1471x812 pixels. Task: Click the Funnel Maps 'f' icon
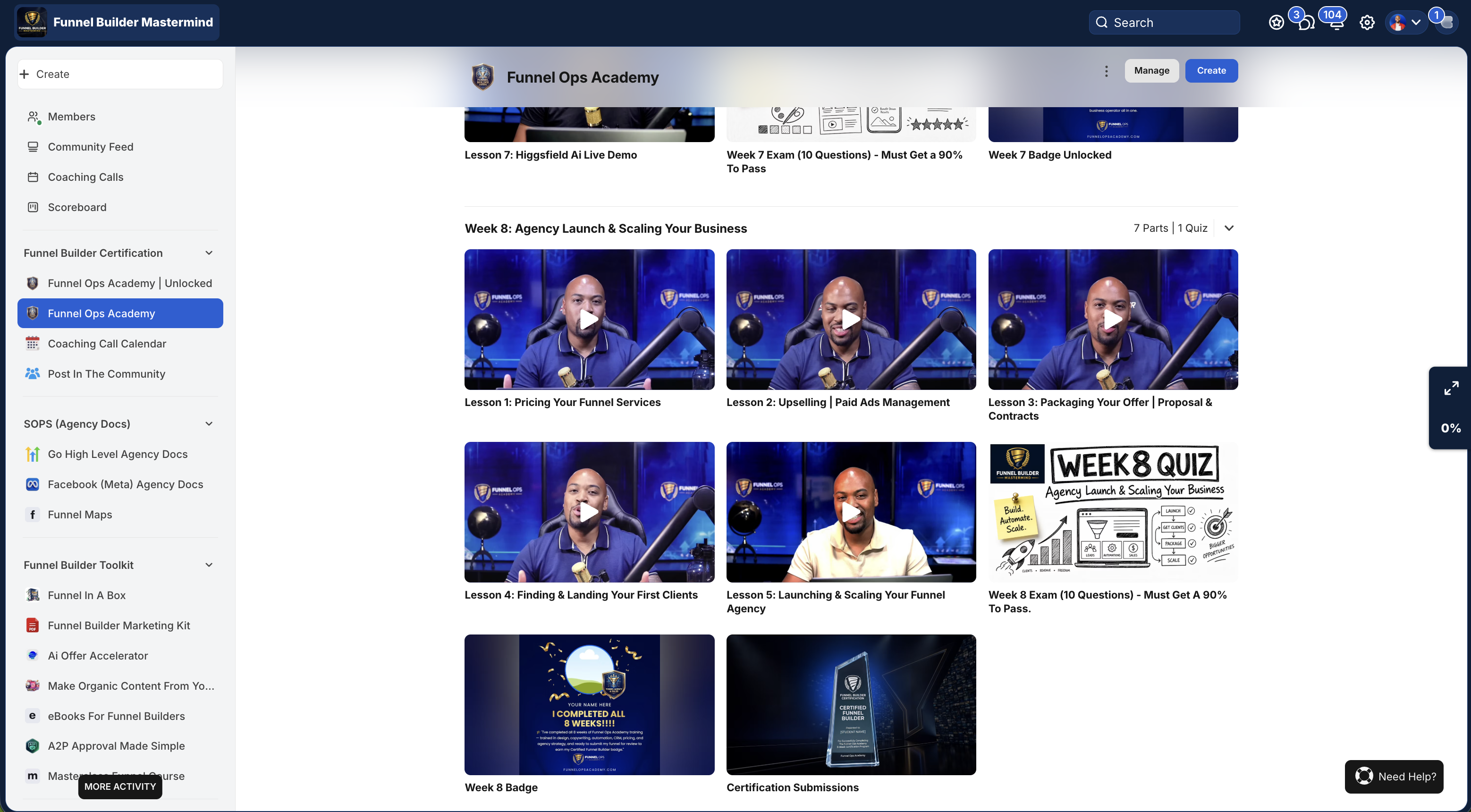(33, 515)
